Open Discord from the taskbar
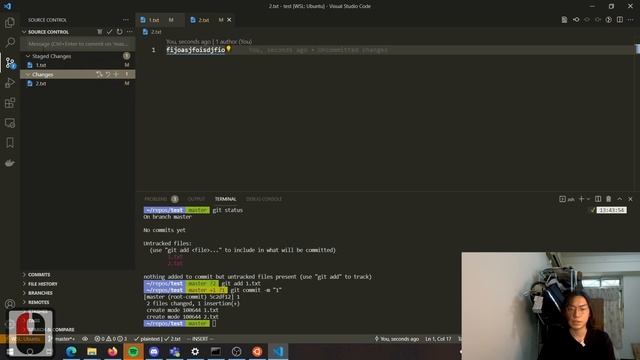Screen dimensions: 640x360 [x=154, y=351]
